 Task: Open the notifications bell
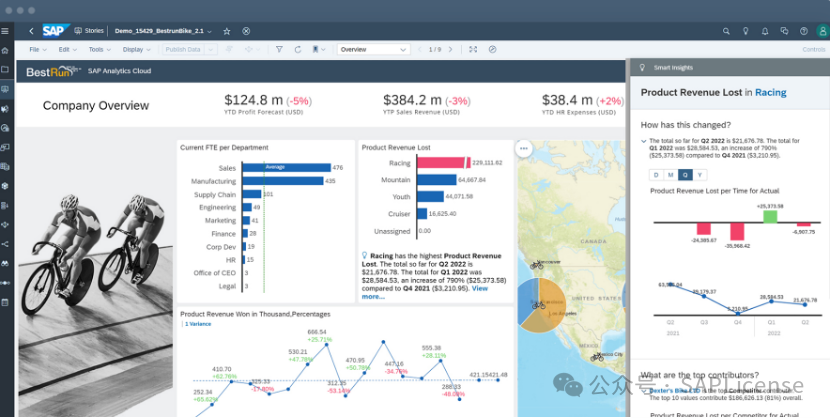765,31
